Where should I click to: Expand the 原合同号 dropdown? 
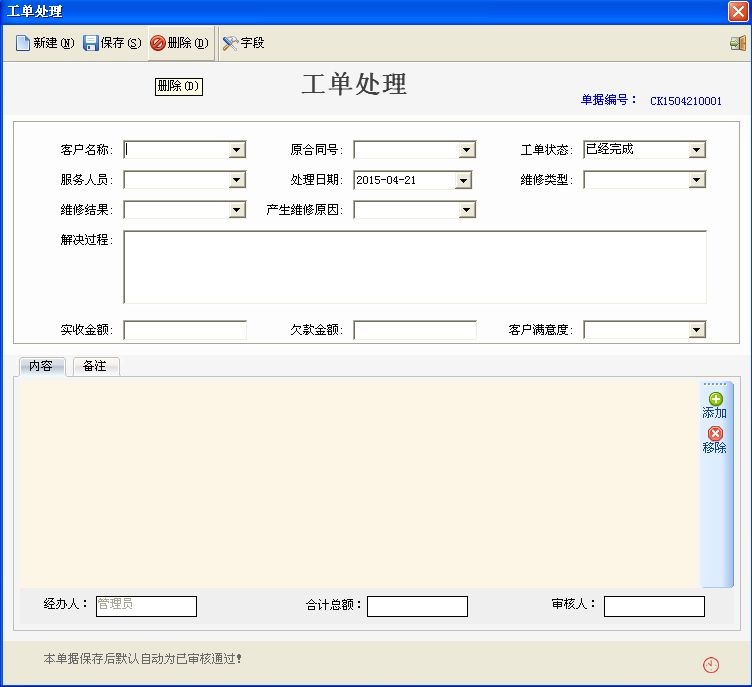466,150
